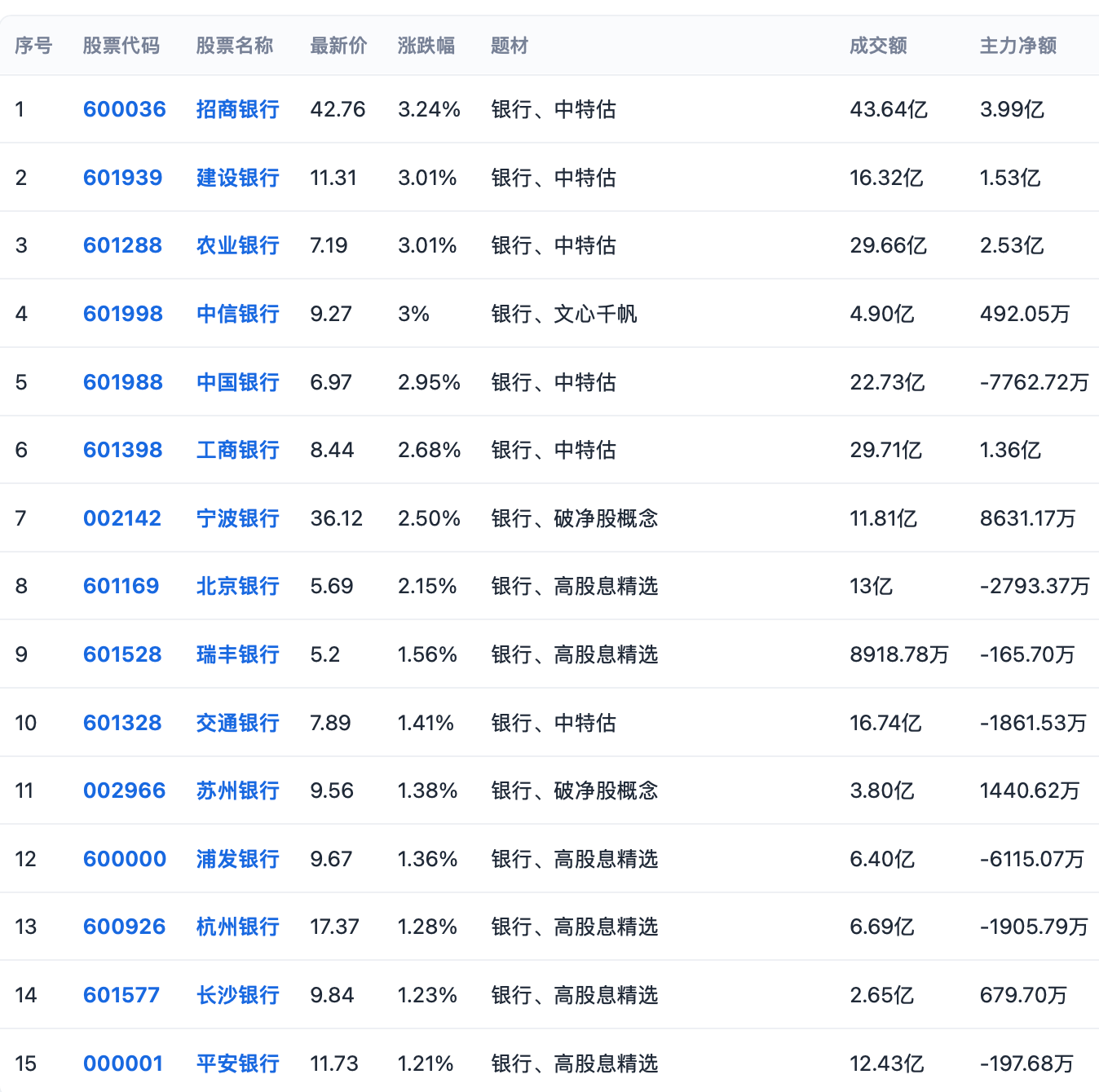Click the 最新价 column header
1099x1092 pixels.
[338, 46]
